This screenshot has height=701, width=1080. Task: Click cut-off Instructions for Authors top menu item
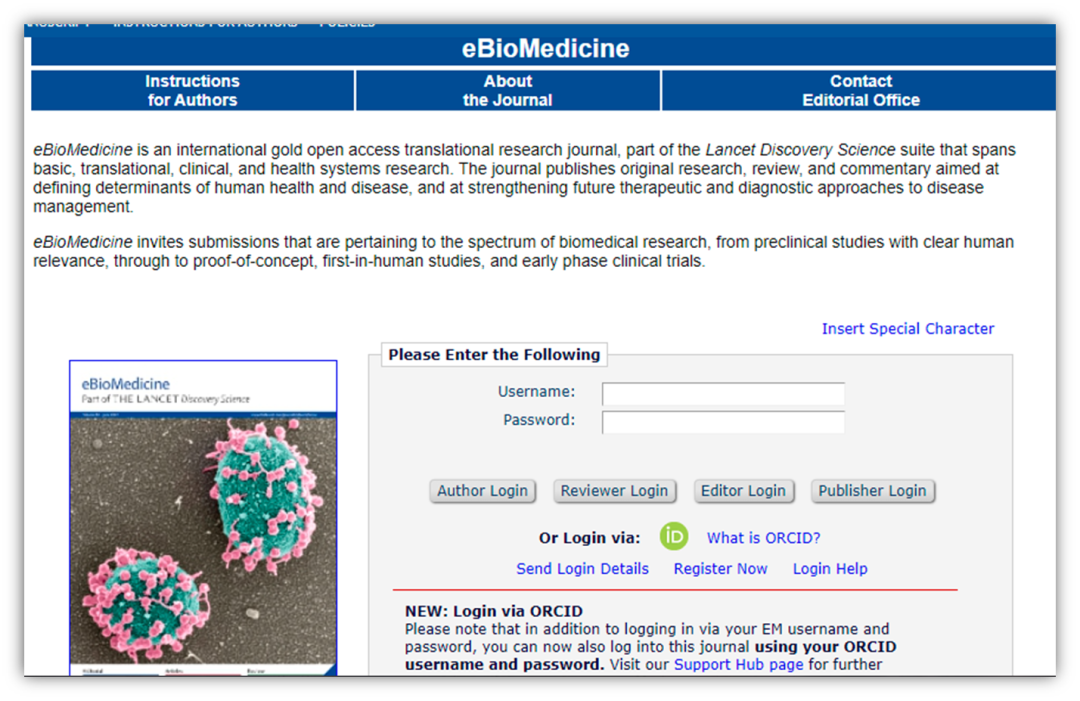(x=205, y=25)
